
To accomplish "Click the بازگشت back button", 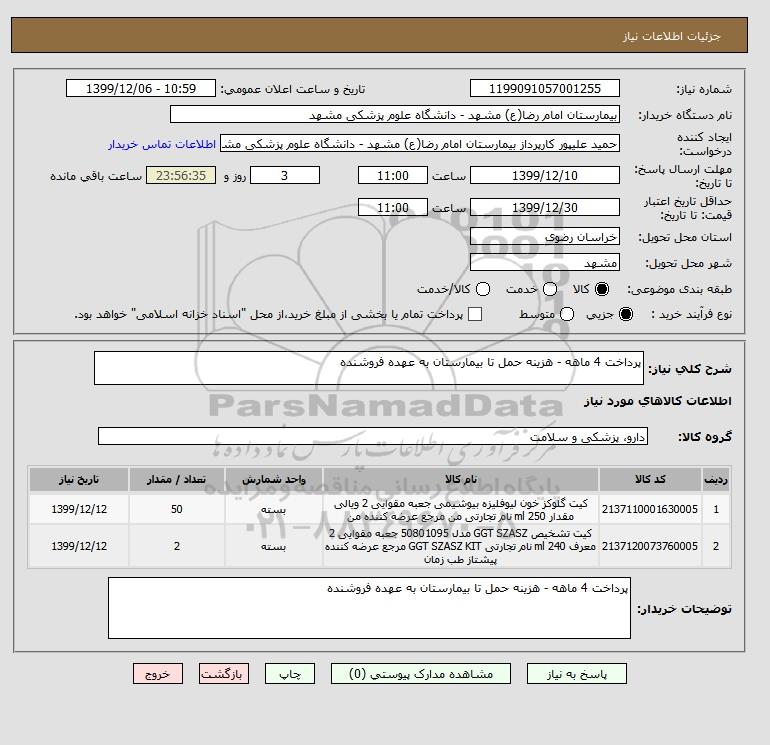I will click(224, 674).
